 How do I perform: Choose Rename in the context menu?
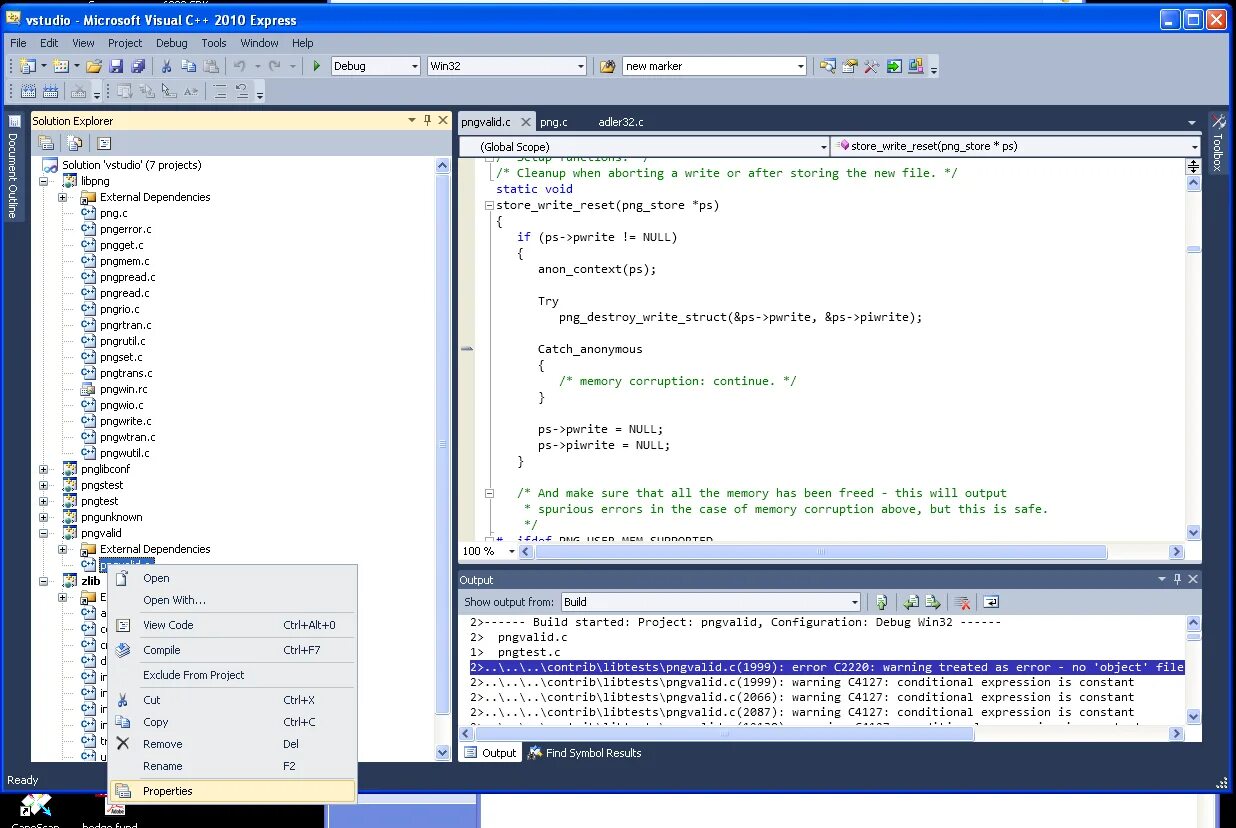(x=232, y=766)
